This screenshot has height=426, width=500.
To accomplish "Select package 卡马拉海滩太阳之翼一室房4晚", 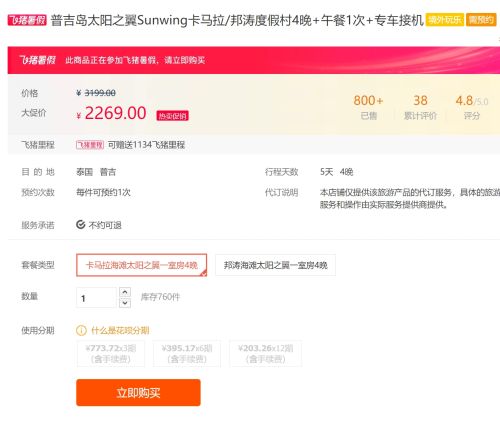I will [x=142, y=265].
